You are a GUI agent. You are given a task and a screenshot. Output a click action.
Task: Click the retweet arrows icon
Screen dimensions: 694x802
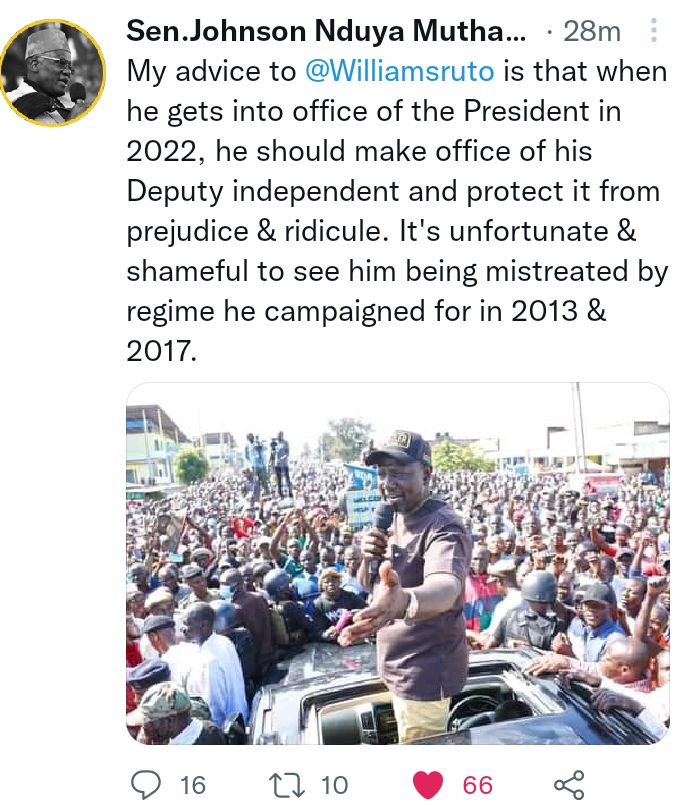[x=287, y=785]
